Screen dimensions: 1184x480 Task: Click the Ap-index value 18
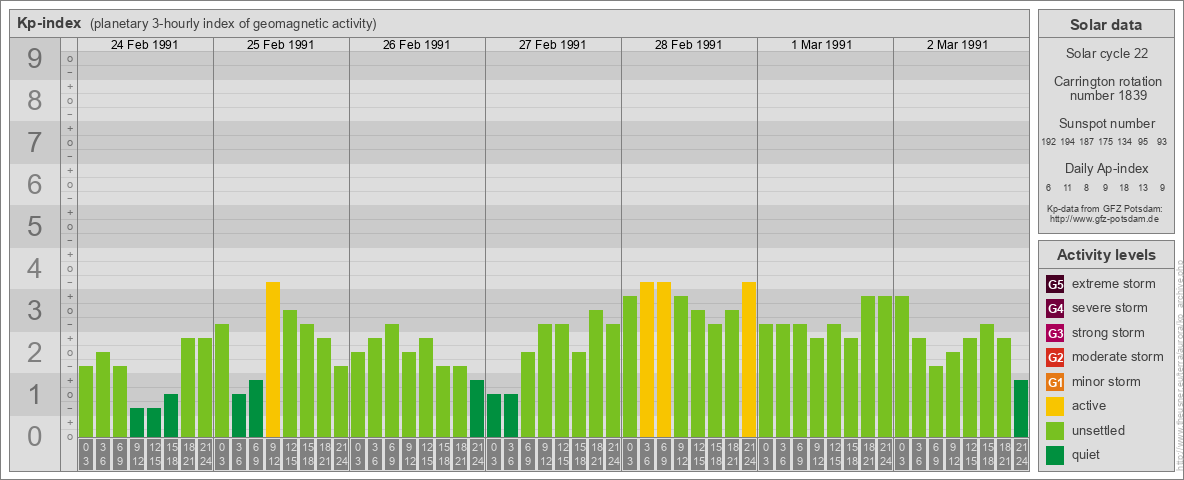[1125, 187]
